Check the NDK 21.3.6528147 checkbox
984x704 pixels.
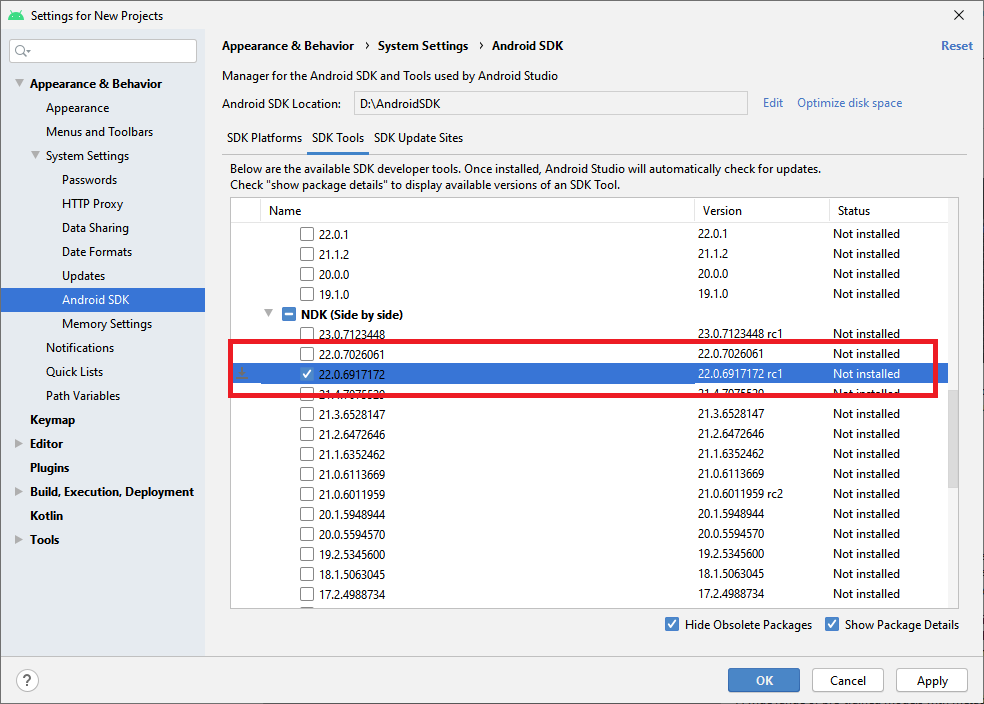[307, 414]
